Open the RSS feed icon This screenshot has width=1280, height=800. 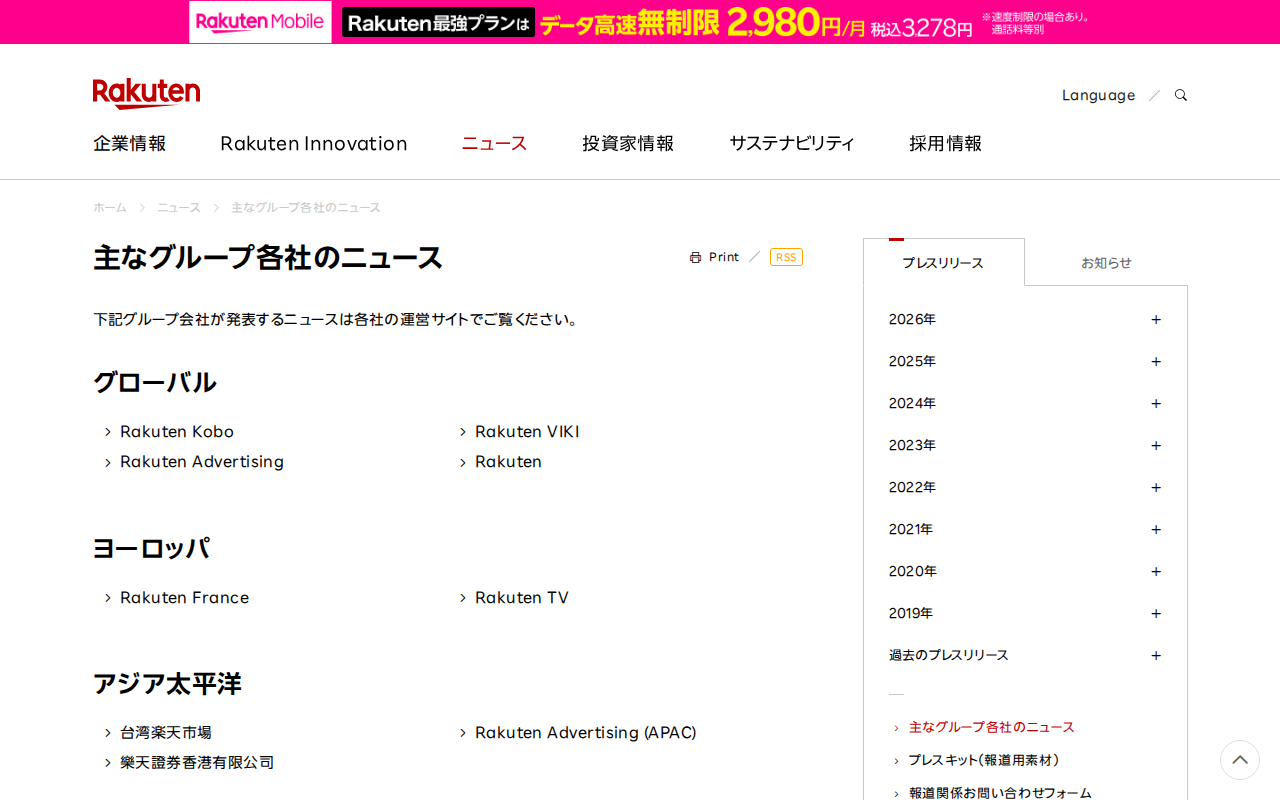coord(786,256)
